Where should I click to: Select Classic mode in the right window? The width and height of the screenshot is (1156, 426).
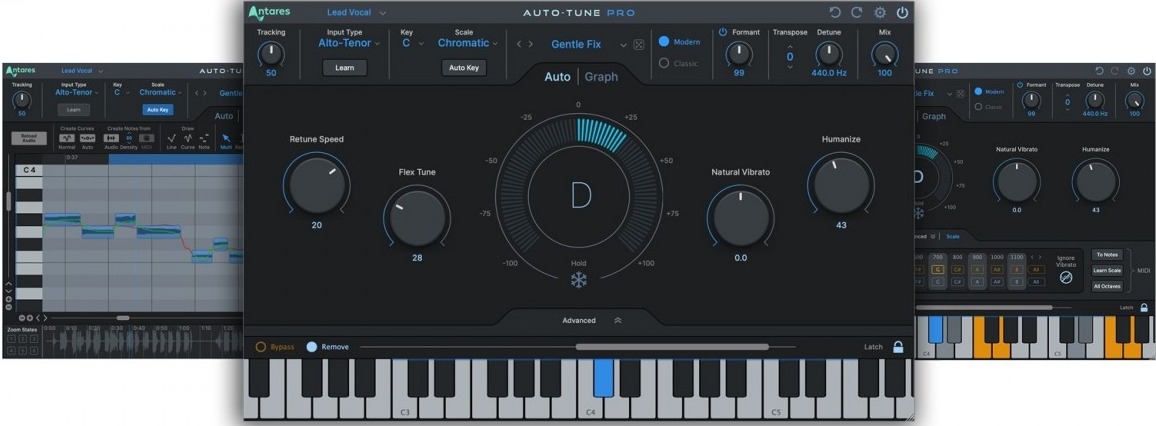(978, 107)
